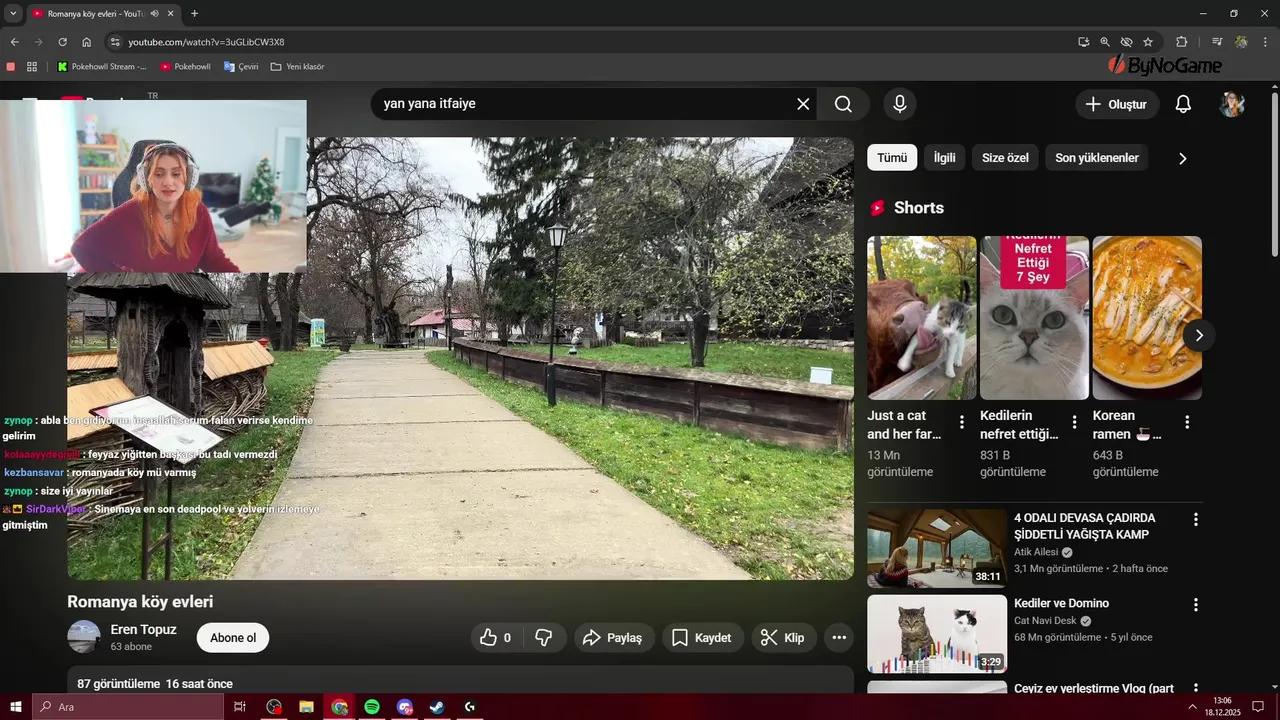
Task: Select the Size özel filter chip
Action: [1005, 158]
